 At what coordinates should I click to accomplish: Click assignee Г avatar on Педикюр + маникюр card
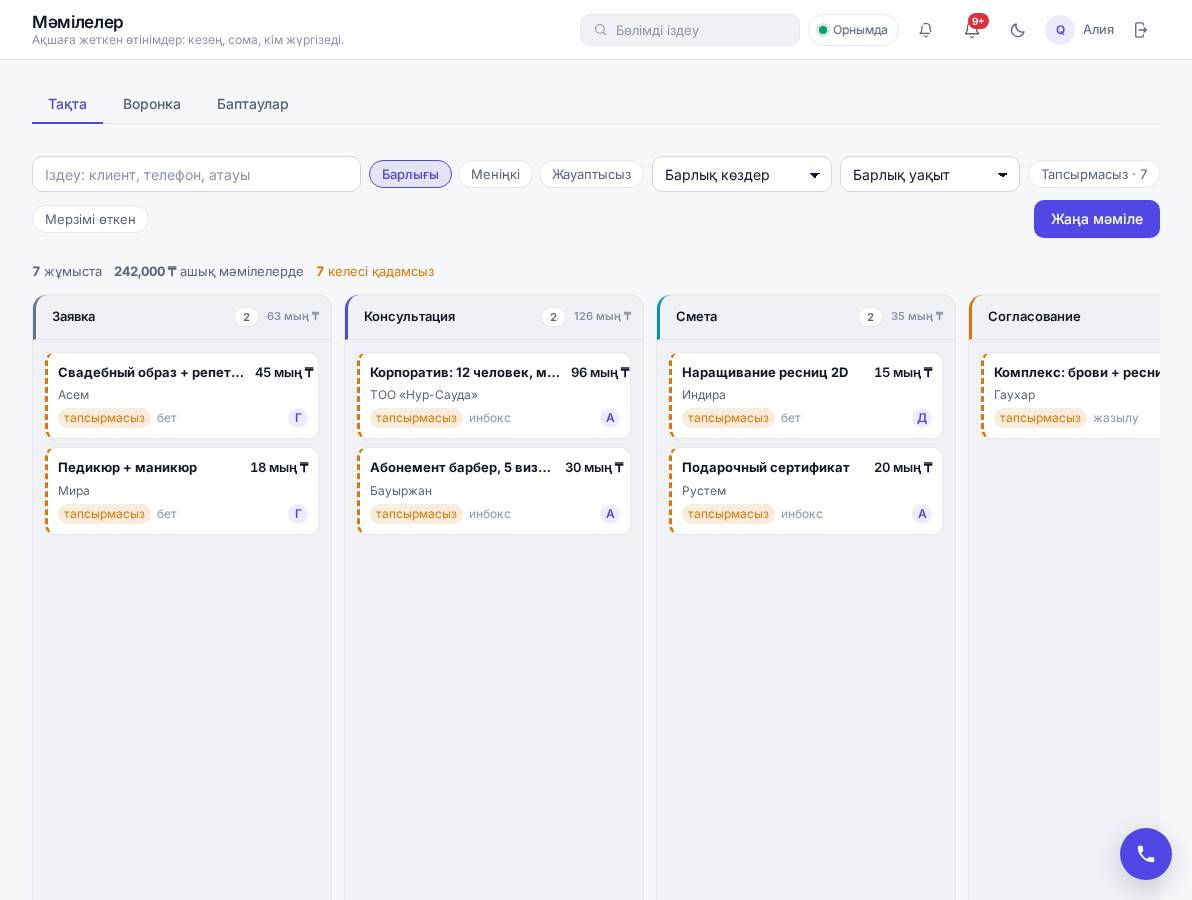pyautogui.click(x=298, y=514)
